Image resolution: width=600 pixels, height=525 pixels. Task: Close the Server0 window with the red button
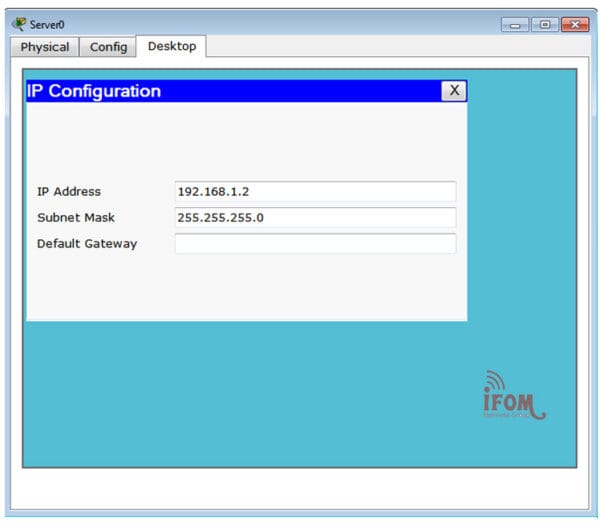tap(574, 24)
